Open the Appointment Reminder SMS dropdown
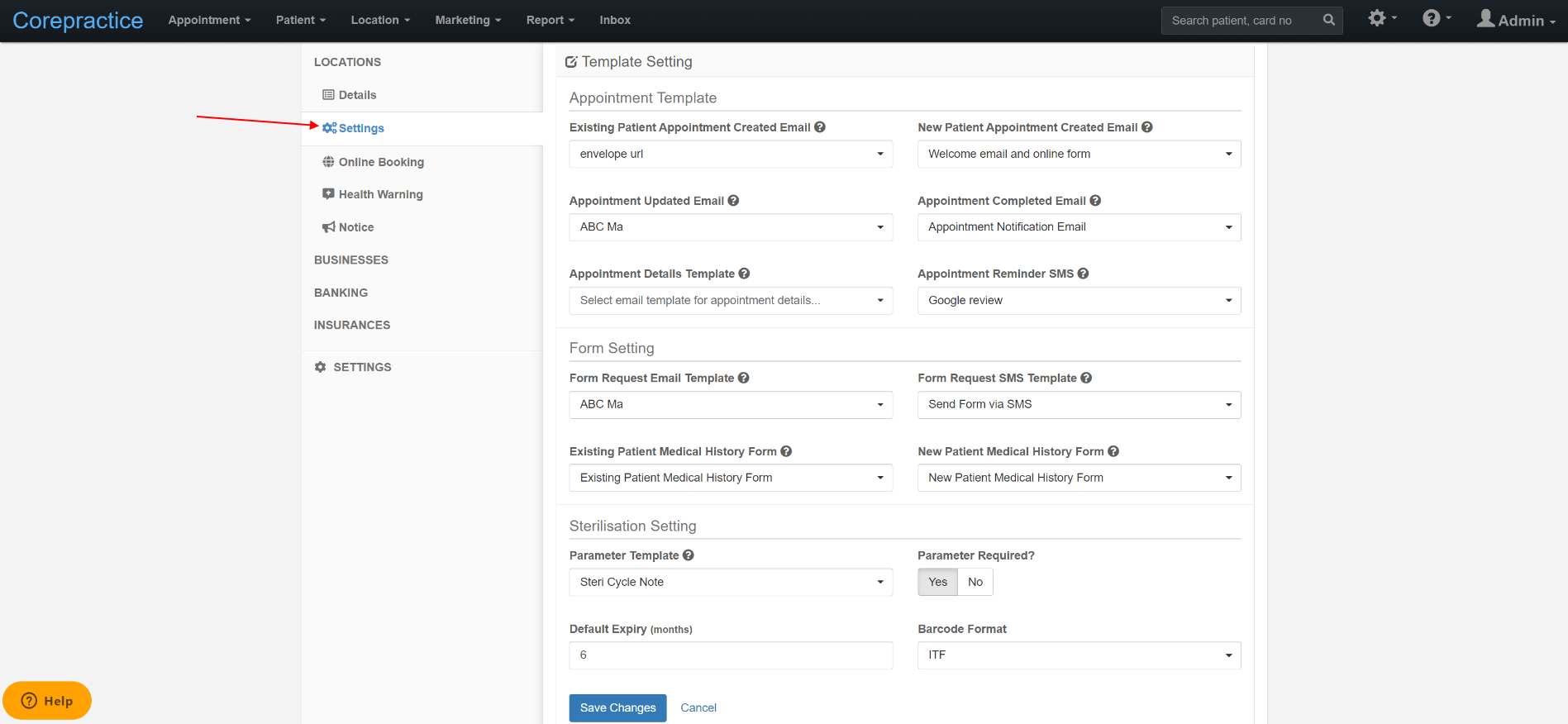This screenshot has width=1568, height=724. coord(1079,301)
